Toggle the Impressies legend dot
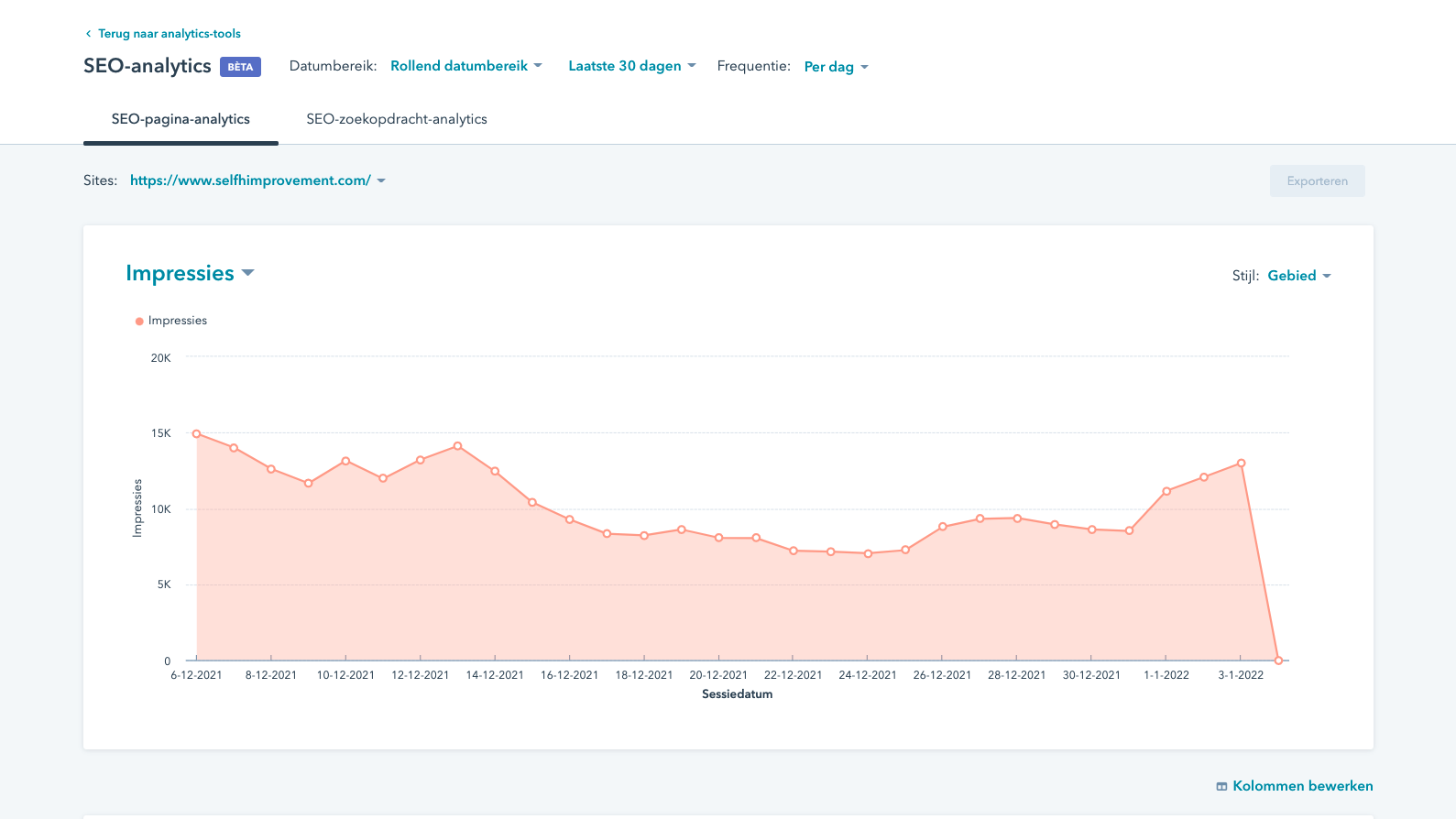The height and width of the screenshot is (819, 1456). click(x=139, y=322)
